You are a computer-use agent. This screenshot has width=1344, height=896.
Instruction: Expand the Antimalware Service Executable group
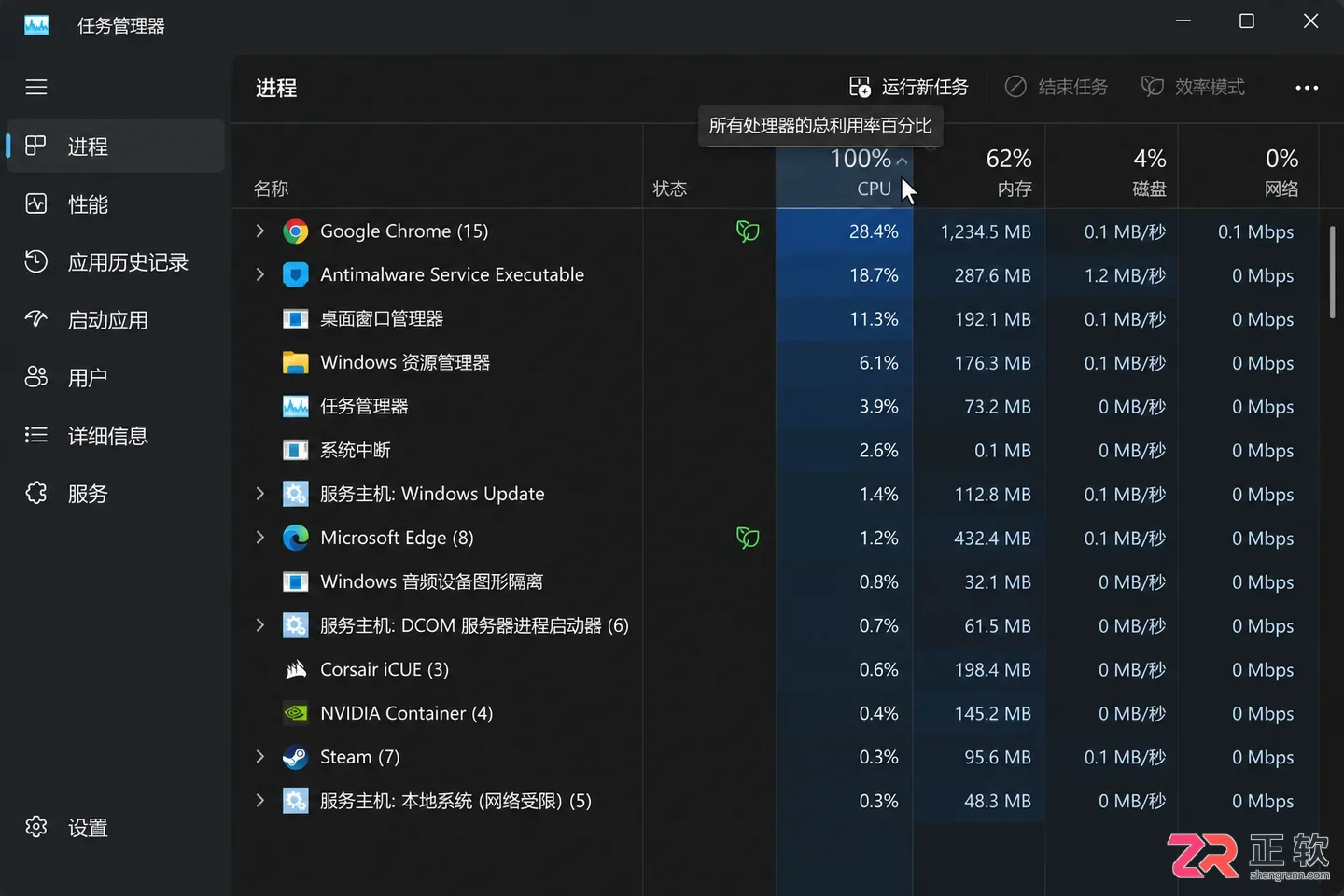pyautogui.click(x=260, y=275)
